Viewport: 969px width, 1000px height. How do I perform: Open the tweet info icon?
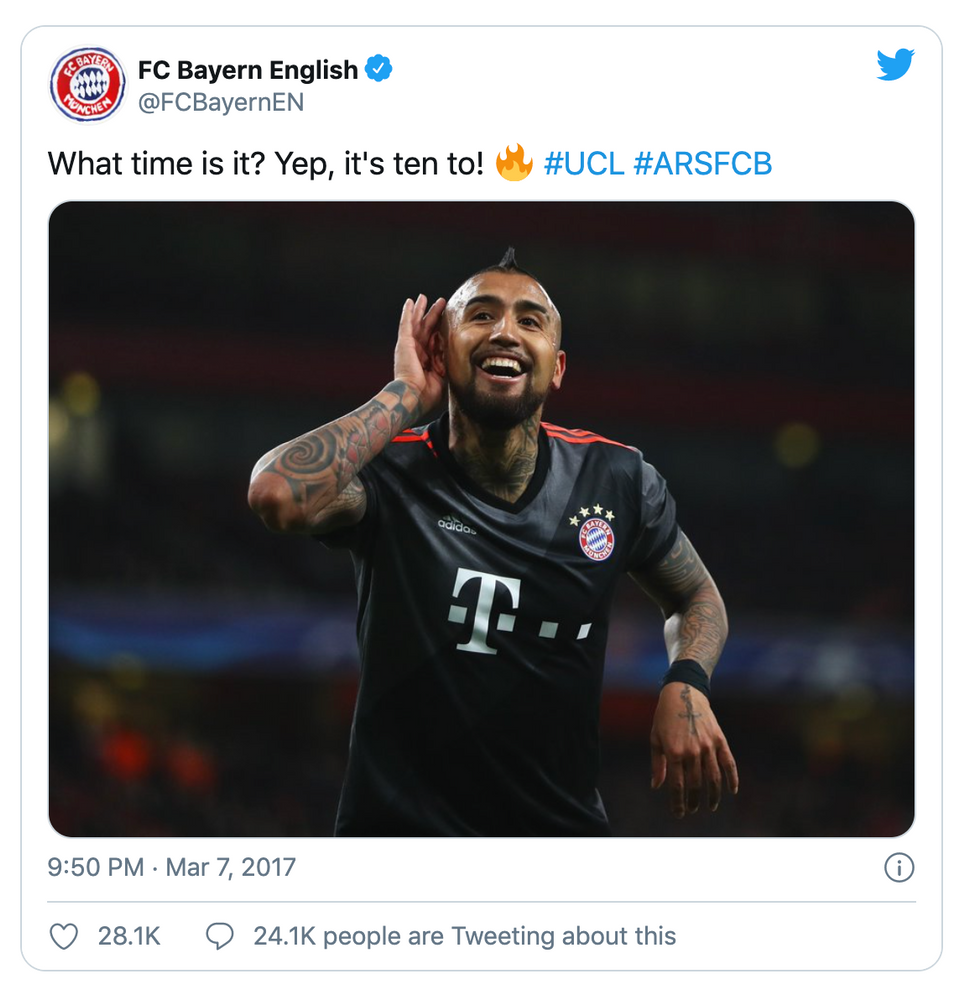point(899,867)
